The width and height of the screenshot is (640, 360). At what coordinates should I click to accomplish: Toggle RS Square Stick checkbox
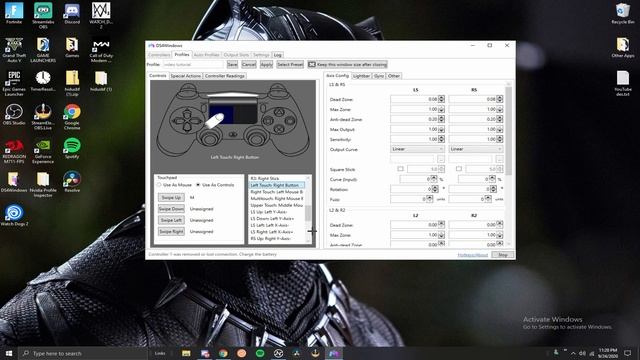pos(459,169)
